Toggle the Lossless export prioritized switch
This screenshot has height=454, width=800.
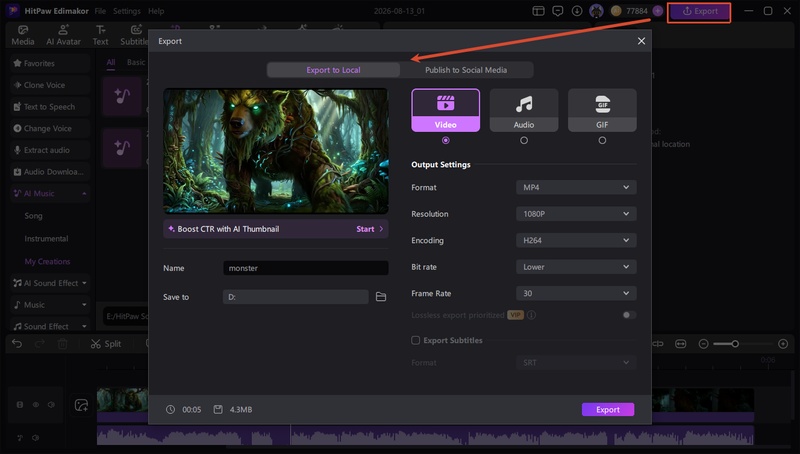tap(629, 315)
